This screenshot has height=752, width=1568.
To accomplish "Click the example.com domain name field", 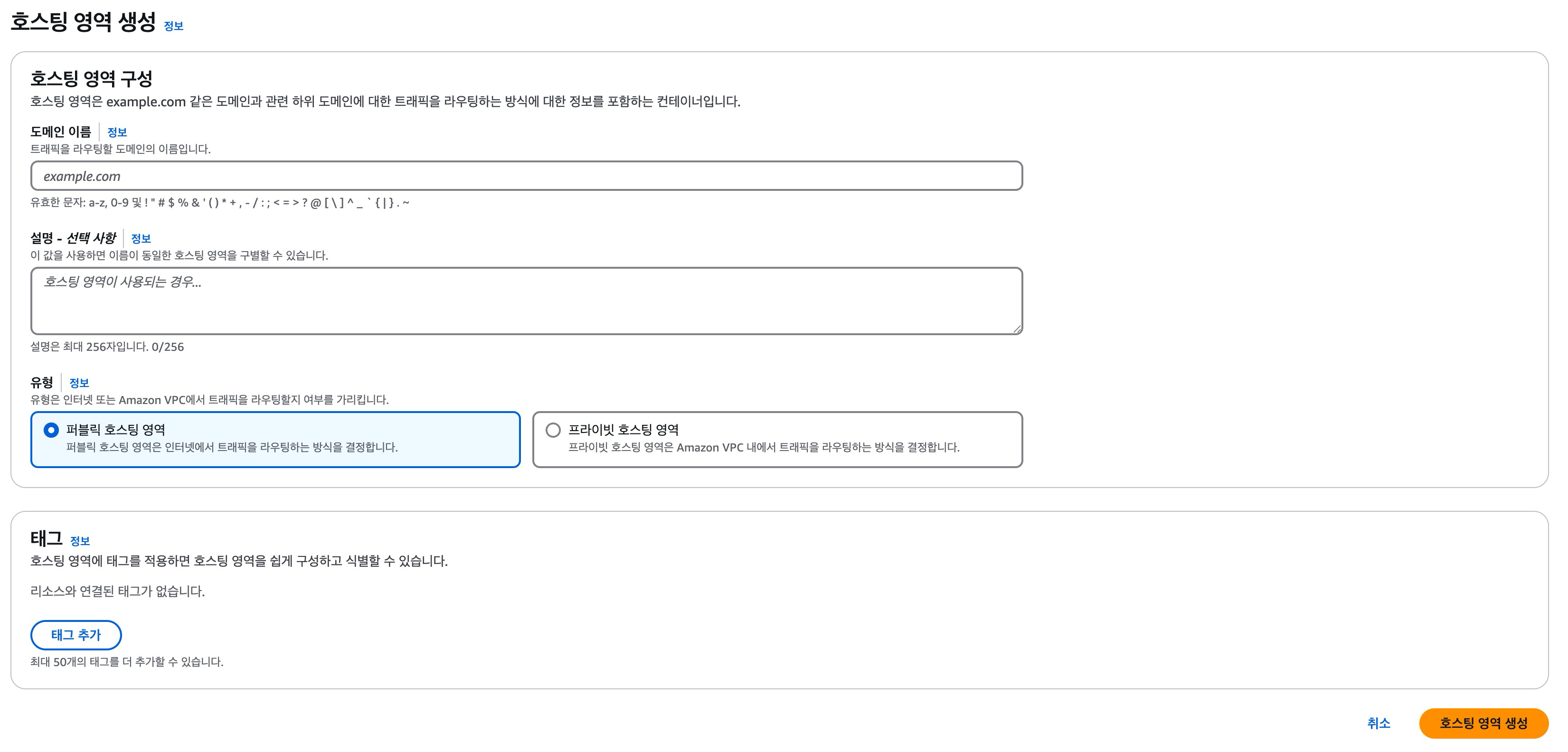I will pyautogui.click(x=526, y=176).
